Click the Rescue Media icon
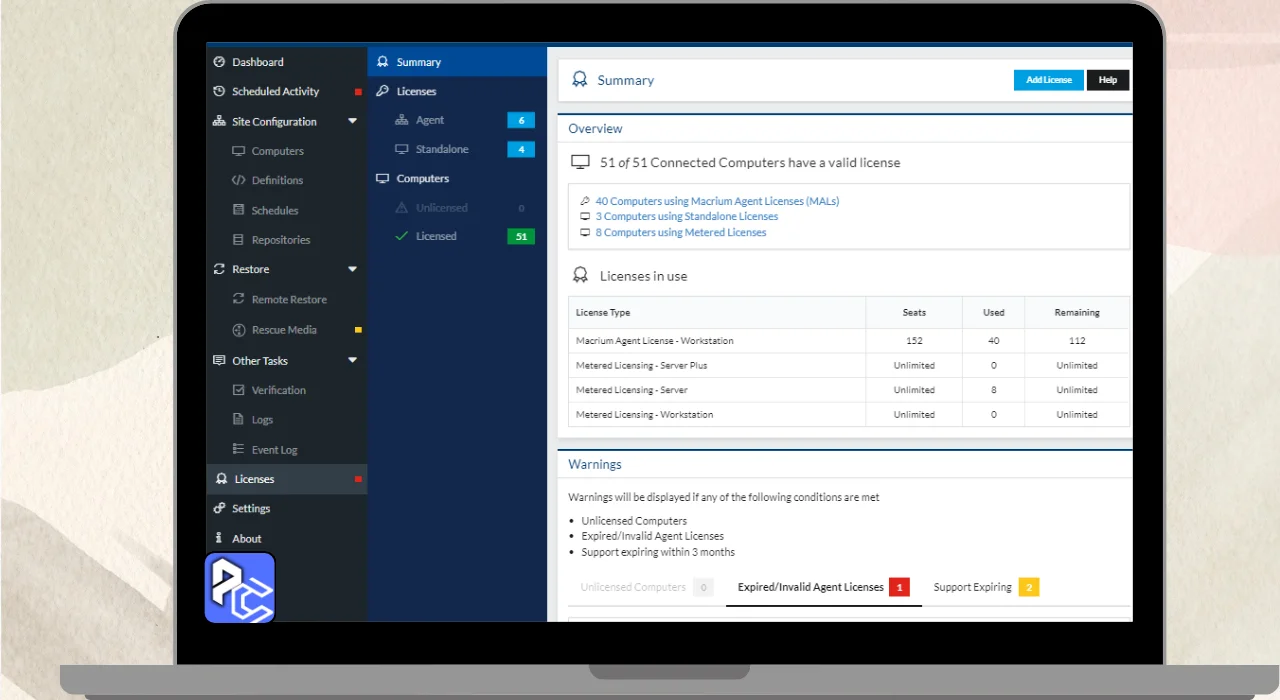 click(238, 330)
